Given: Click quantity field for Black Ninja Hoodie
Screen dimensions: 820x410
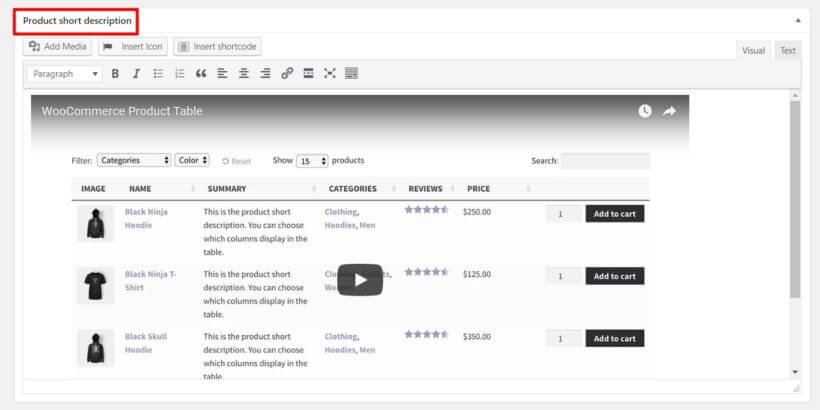Looking at the screenshot, I should coord(563,214).
